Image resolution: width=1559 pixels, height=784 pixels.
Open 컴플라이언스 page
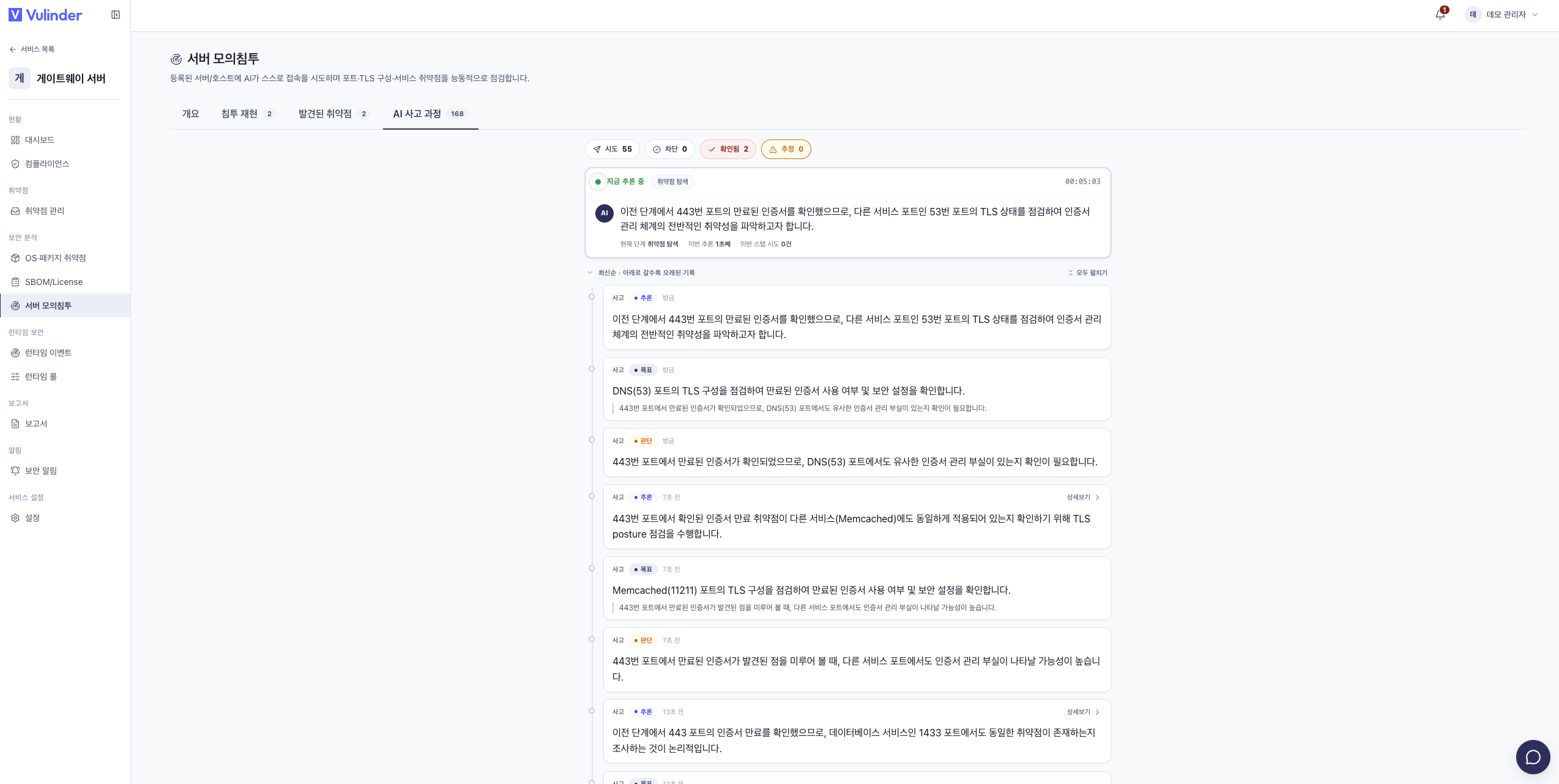(65, 164)
